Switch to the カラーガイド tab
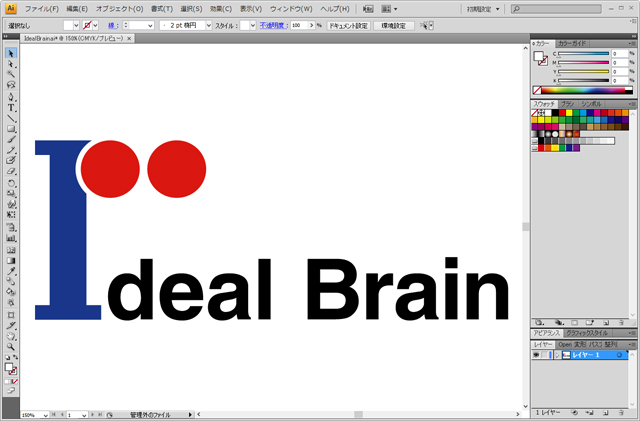640x421 pixels. 573,43
